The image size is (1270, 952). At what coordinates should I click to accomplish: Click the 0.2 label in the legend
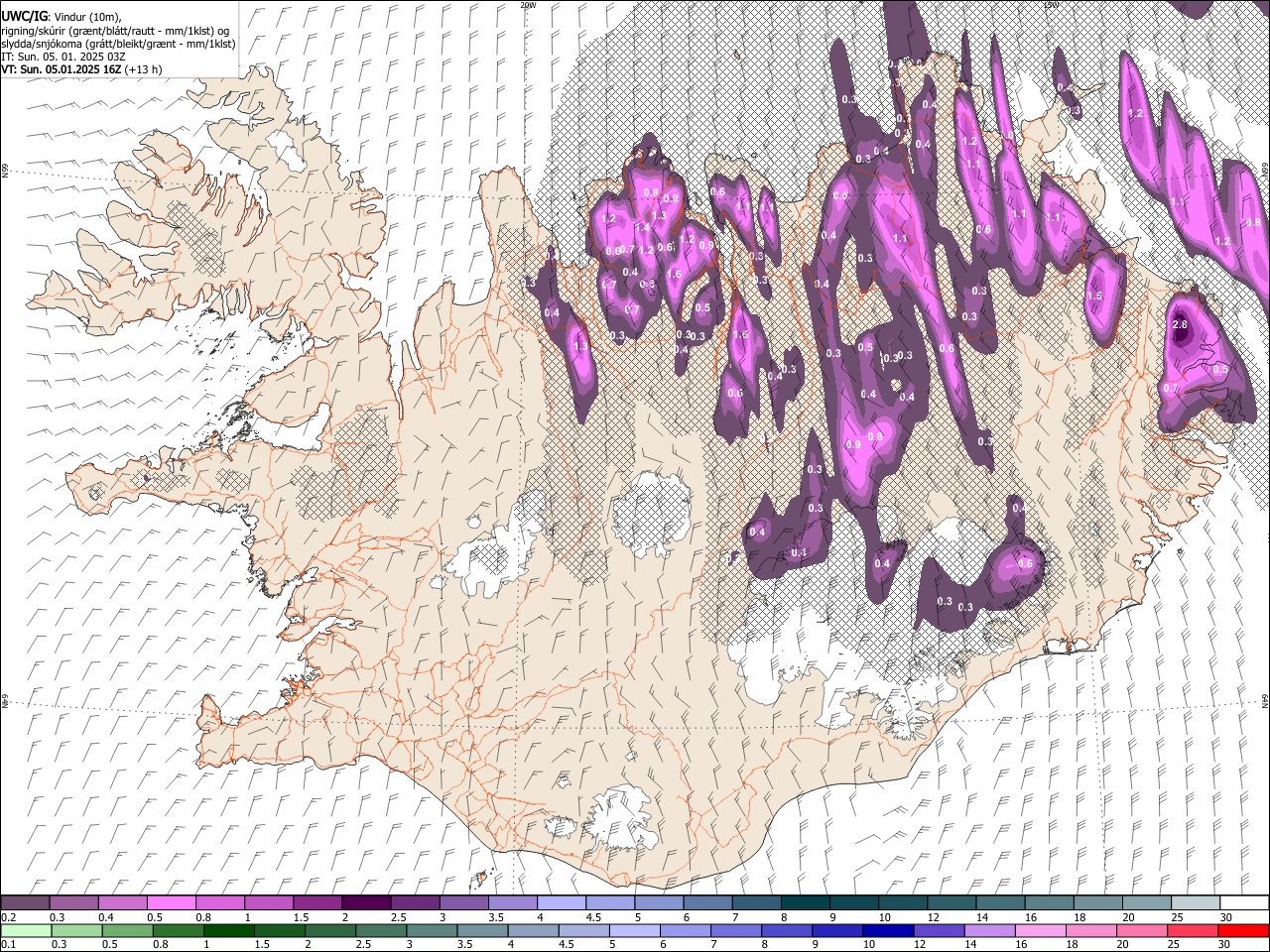[7, 917]
